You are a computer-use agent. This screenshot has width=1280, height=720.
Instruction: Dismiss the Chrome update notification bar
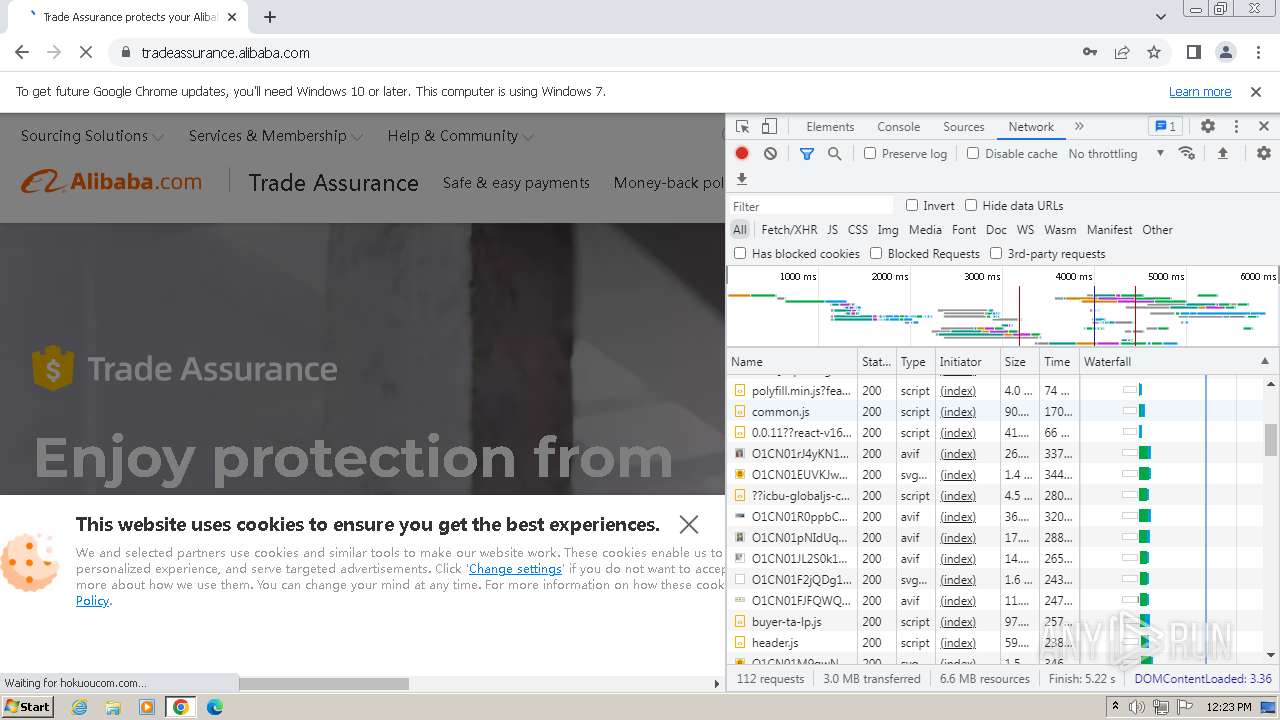(1256, 92)
